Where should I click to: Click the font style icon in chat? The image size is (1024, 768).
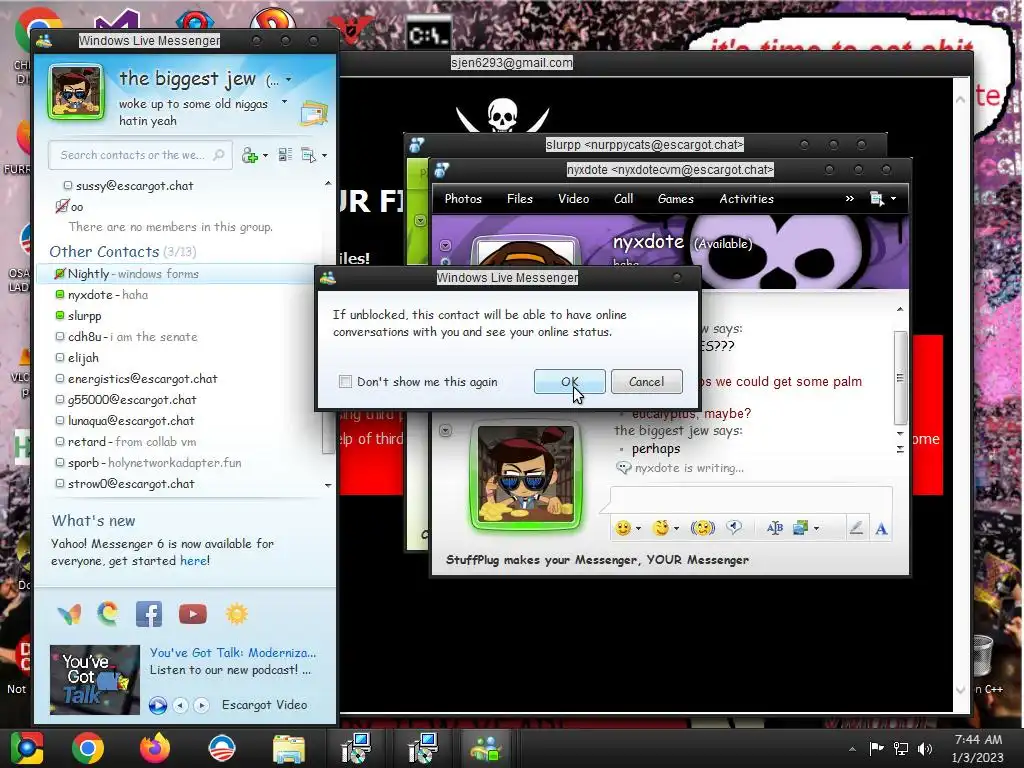775,528
